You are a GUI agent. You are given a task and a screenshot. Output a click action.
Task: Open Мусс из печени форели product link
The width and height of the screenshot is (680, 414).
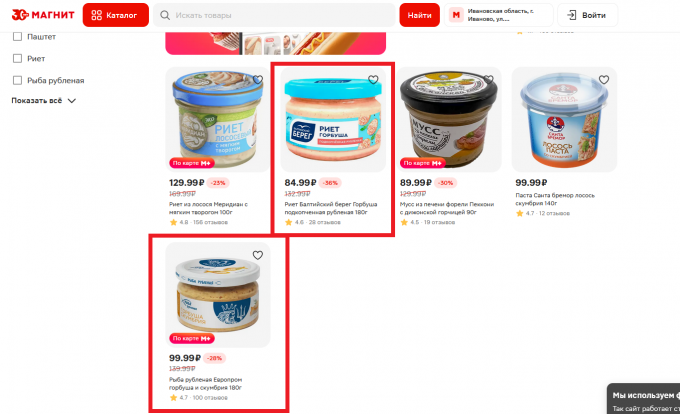pos(447,208)
